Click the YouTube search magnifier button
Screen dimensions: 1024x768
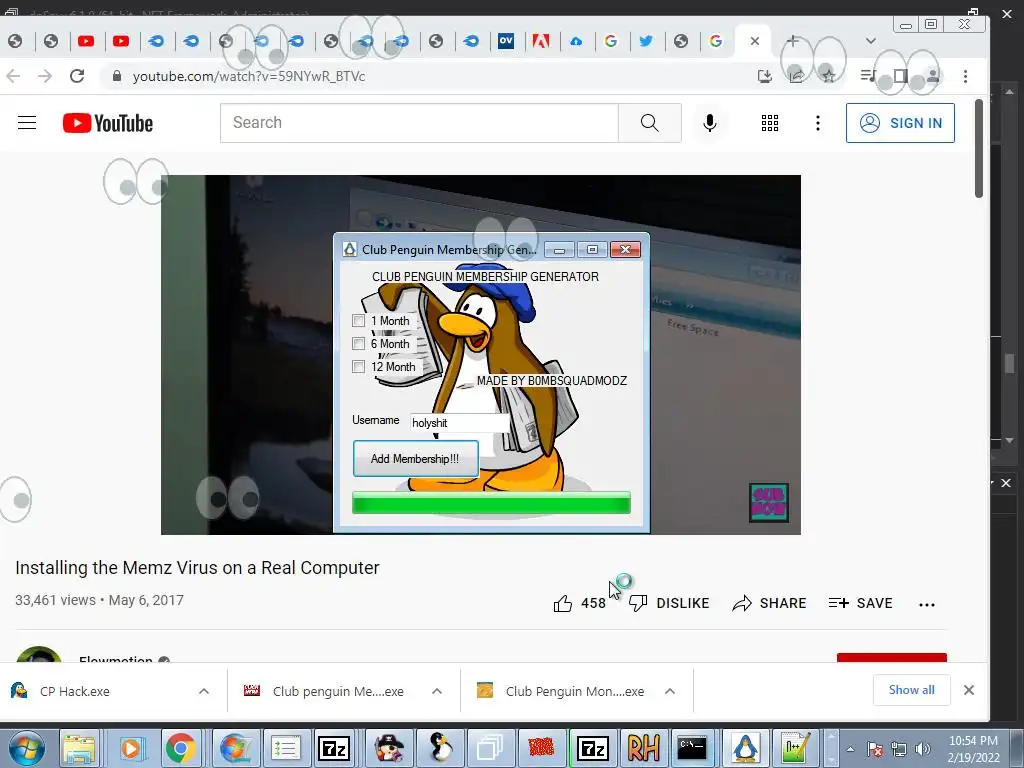tap(650, 123)
